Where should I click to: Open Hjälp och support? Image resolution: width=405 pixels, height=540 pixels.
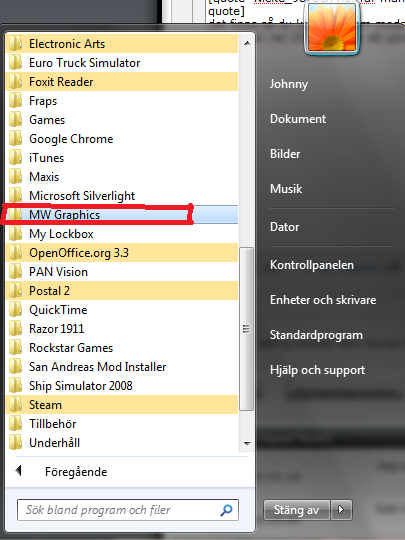(317, 370)
